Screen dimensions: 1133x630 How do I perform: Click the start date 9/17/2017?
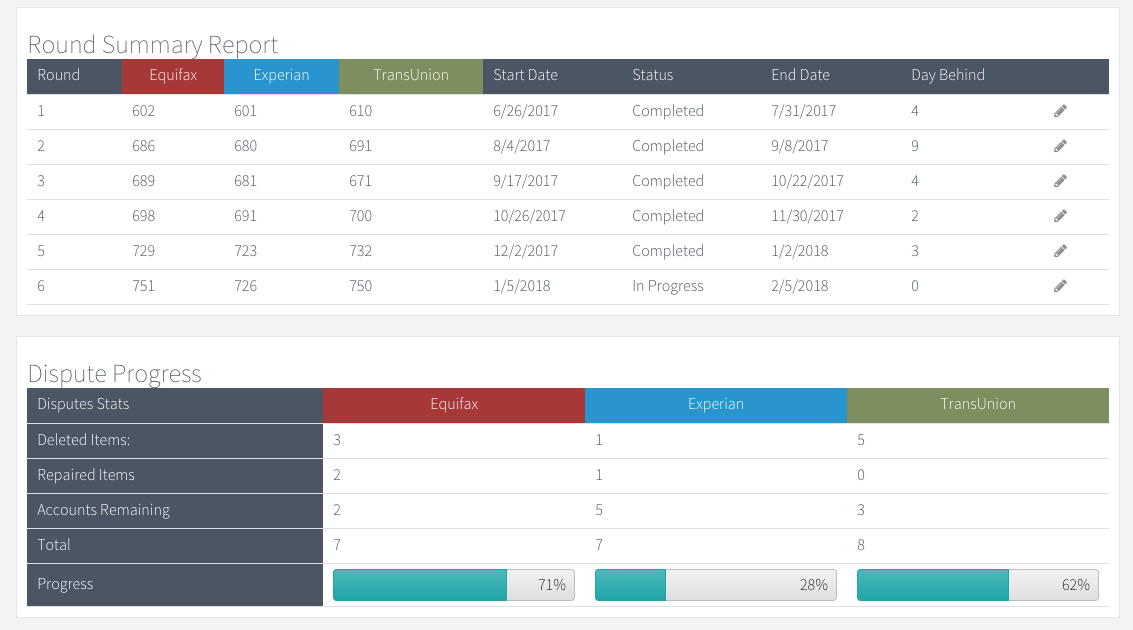pyautogui.click(x=525, y=181)
